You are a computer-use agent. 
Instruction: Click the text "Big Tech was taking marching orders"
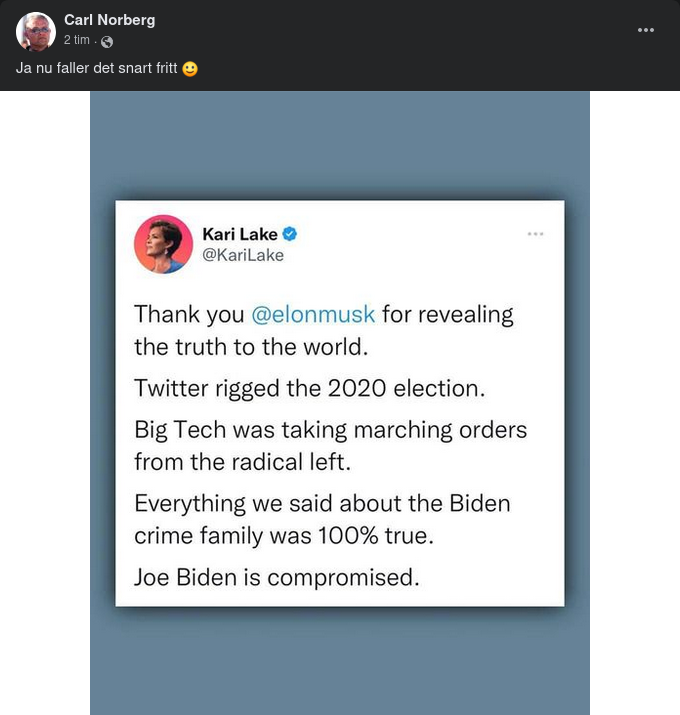[x=330, y=429]
